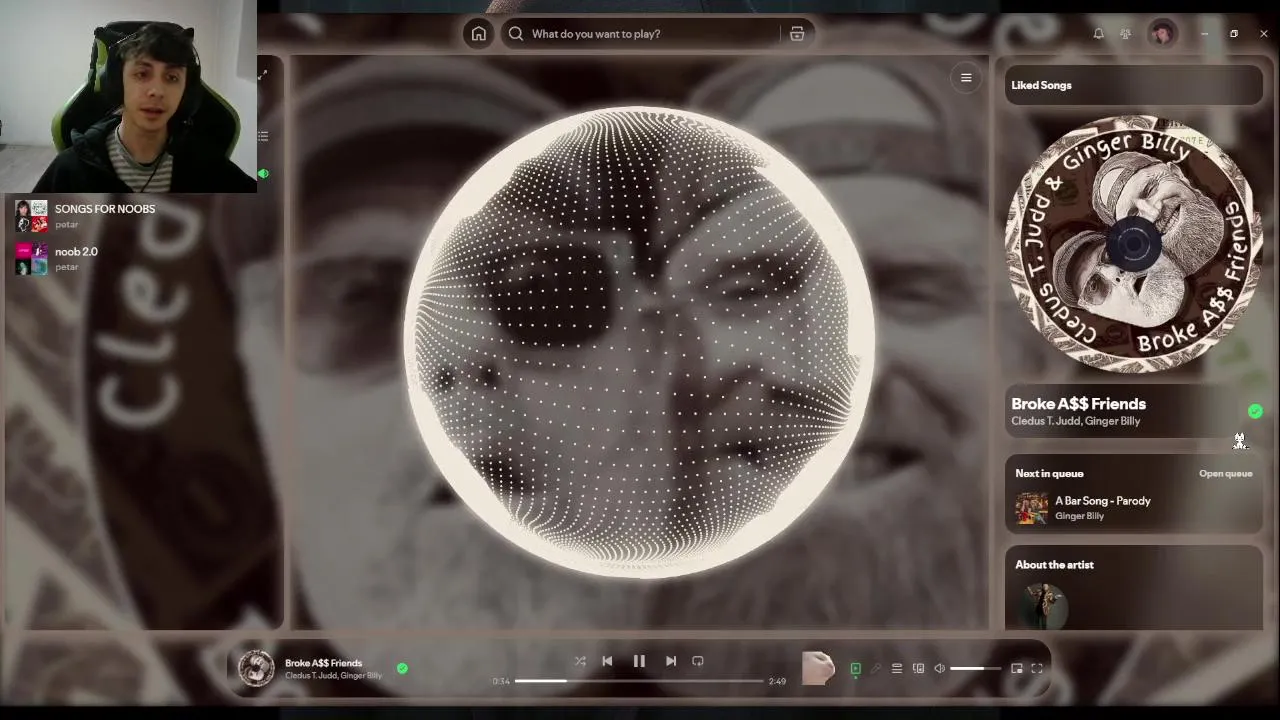
Task: Click the 0:34 elapsed time label
Action: (x=501, y=681)
